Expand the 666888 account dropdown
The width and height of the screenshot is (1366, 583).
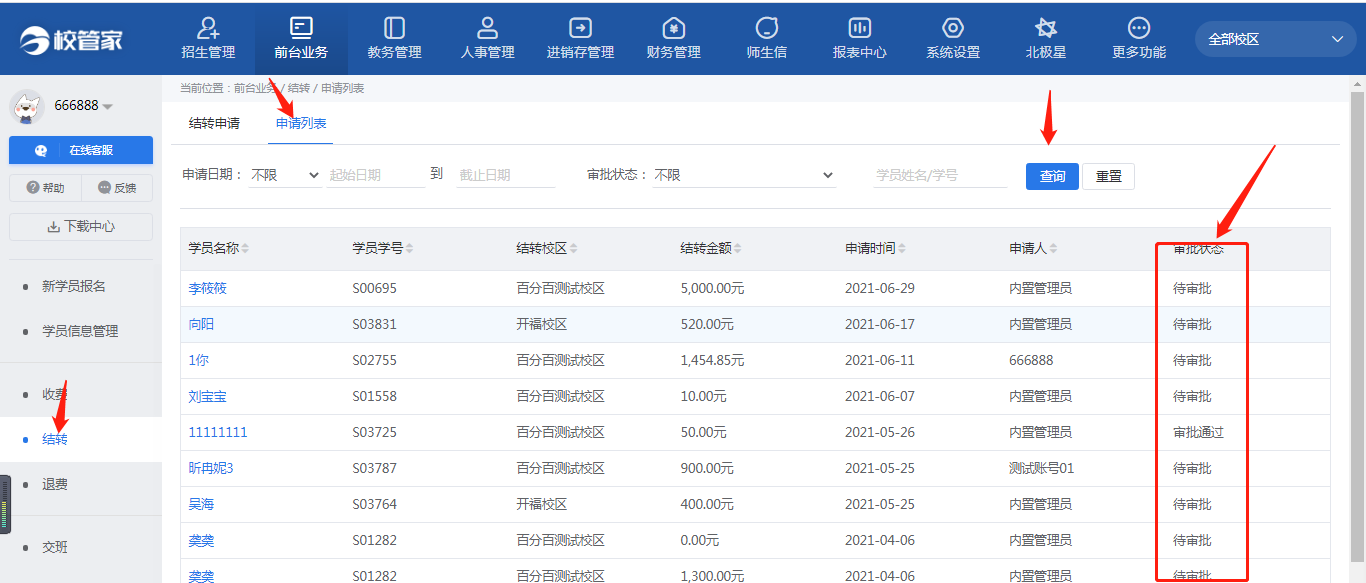coord(83,106)
